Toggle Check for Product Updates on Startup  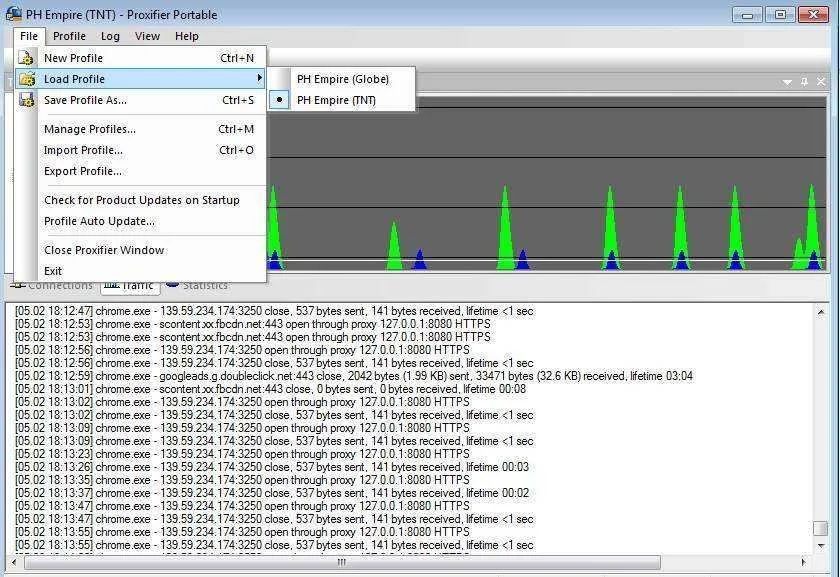point(140,200)
